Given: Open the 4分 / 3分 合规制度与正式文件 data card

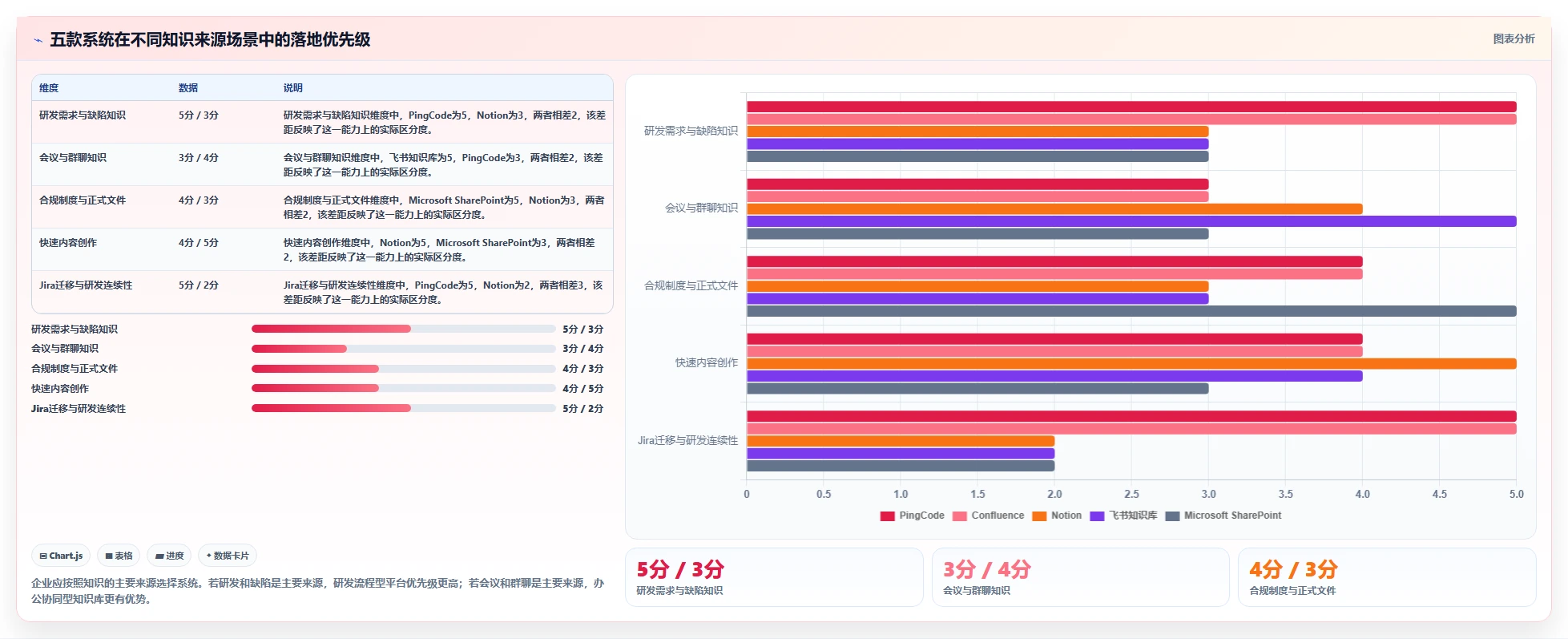Looking at the screenshot, I should pyautogui.click(x=1387, y=577).
